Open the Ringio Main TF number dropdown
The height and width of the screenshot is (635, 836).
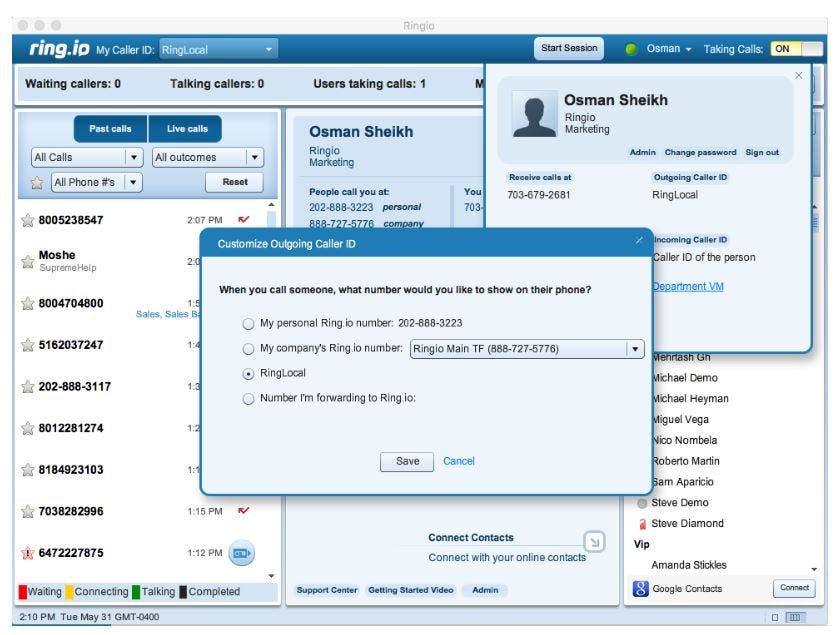tap(527, 349)
